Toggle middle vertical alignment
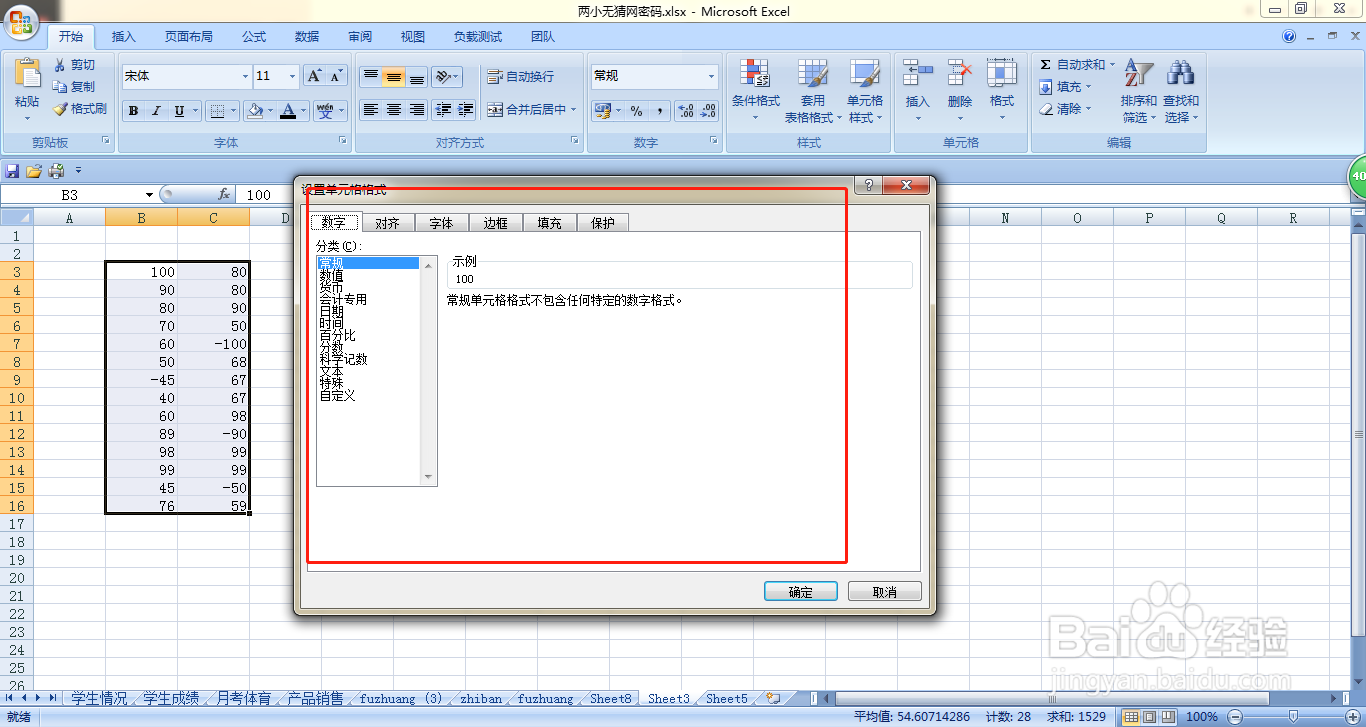Viewport: 1366px width, 727px height. coord(394,77)
